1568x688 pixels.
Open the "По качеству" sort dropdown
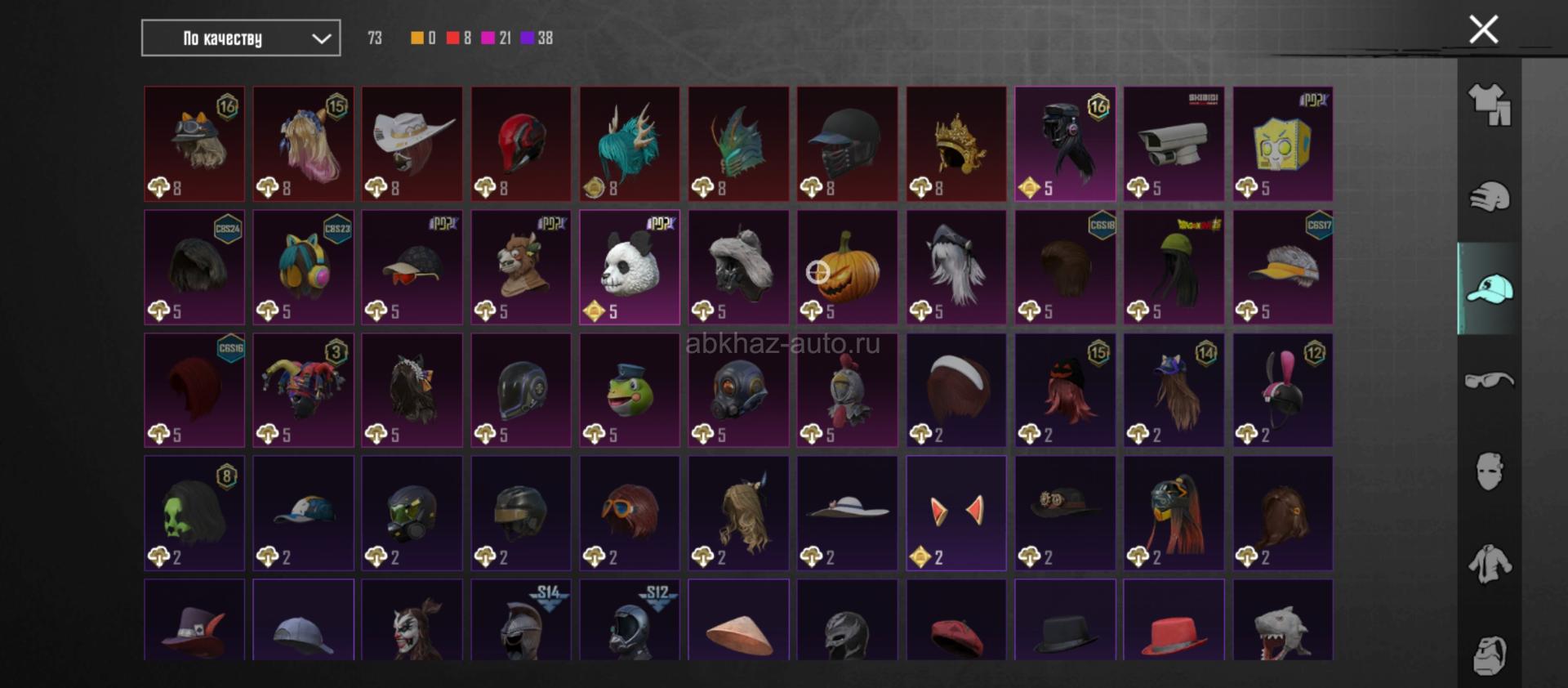(x=241, y=38)
